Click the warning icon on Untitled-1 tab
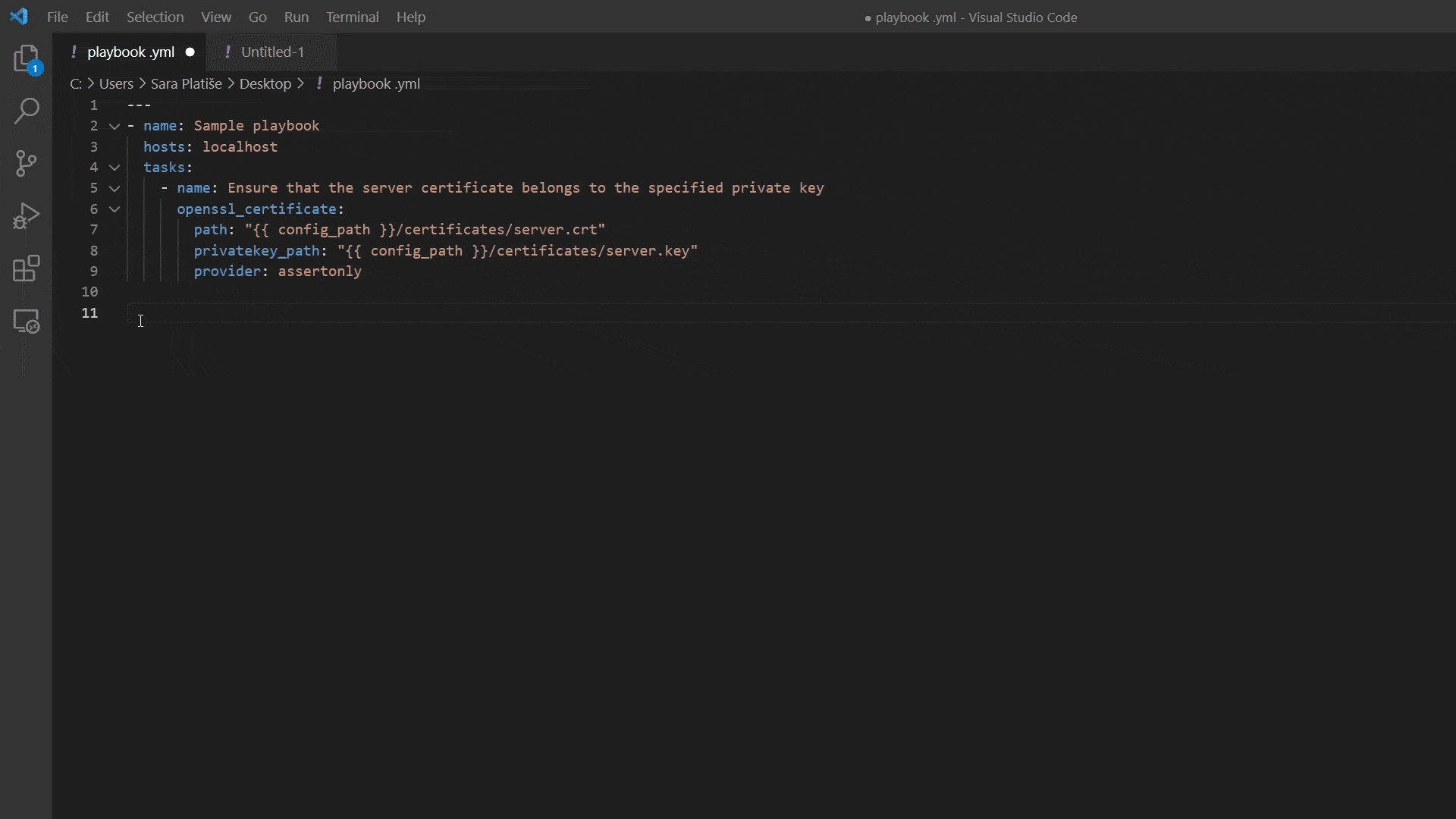1456x819 pixels. (x=228, y=52)
